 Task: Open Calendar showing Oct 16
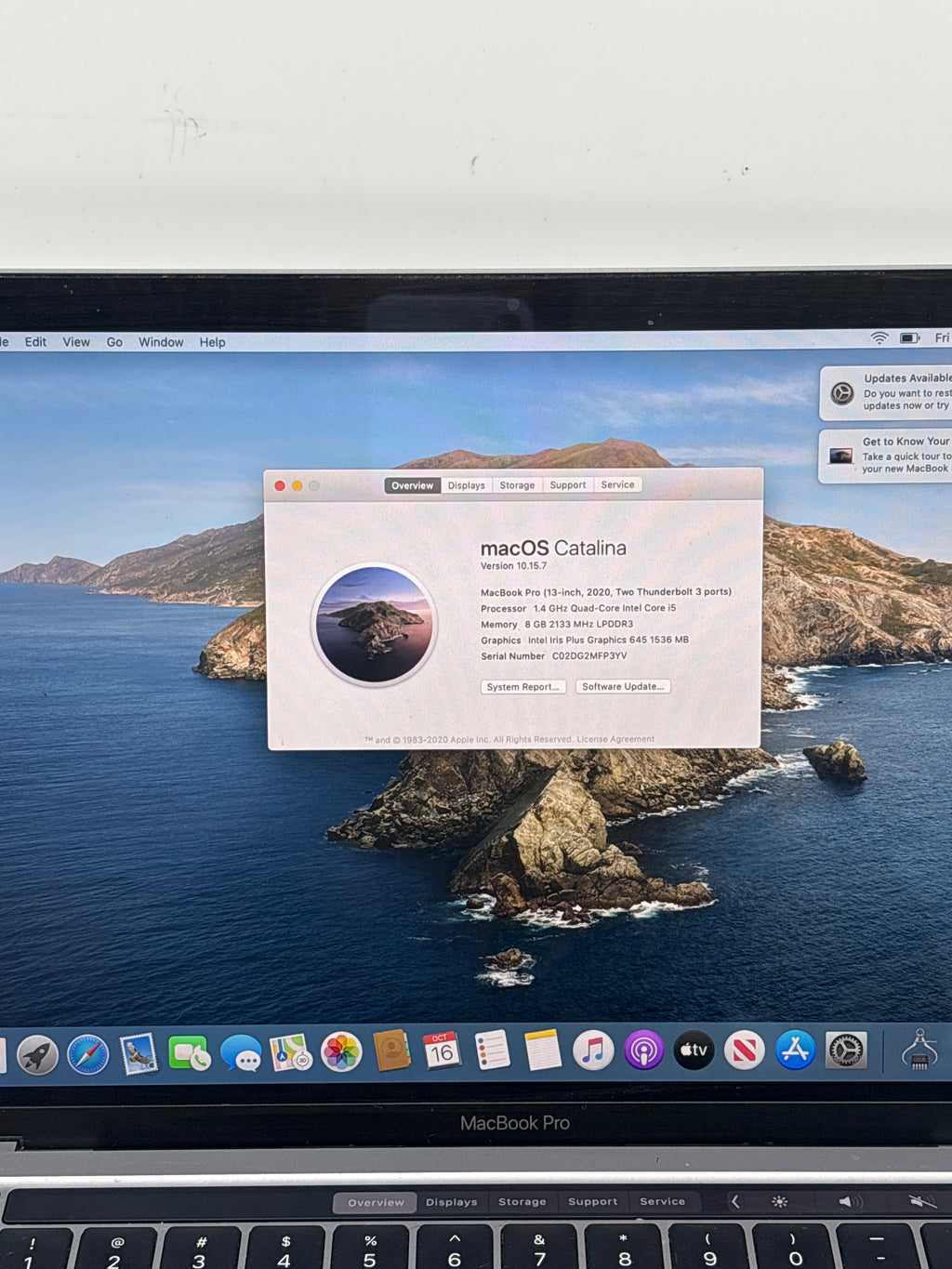tap(442, 1051)
